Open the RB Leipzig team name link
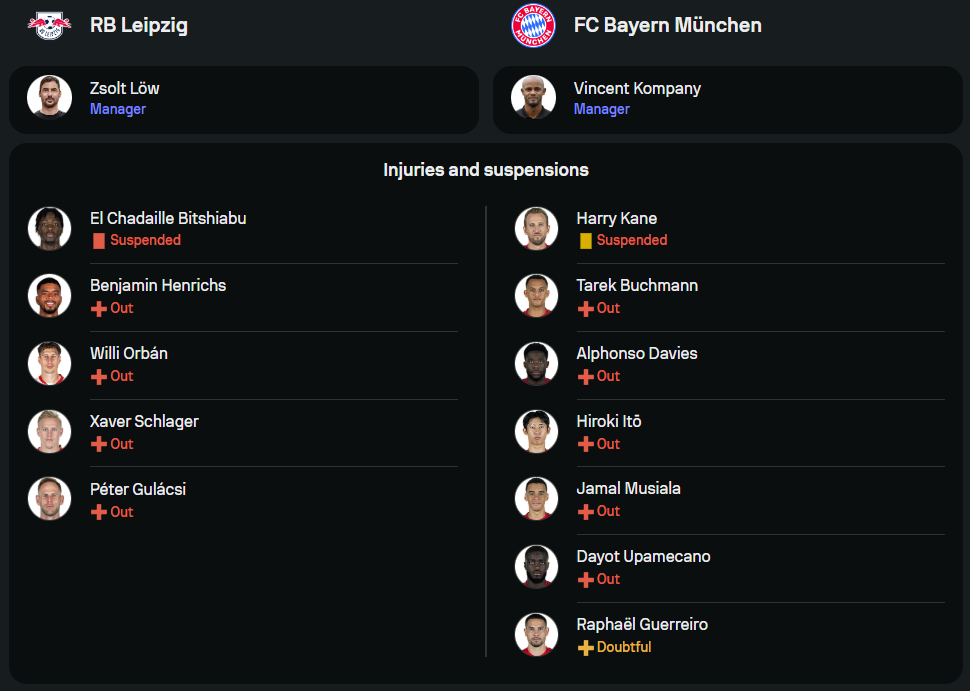 139,25
